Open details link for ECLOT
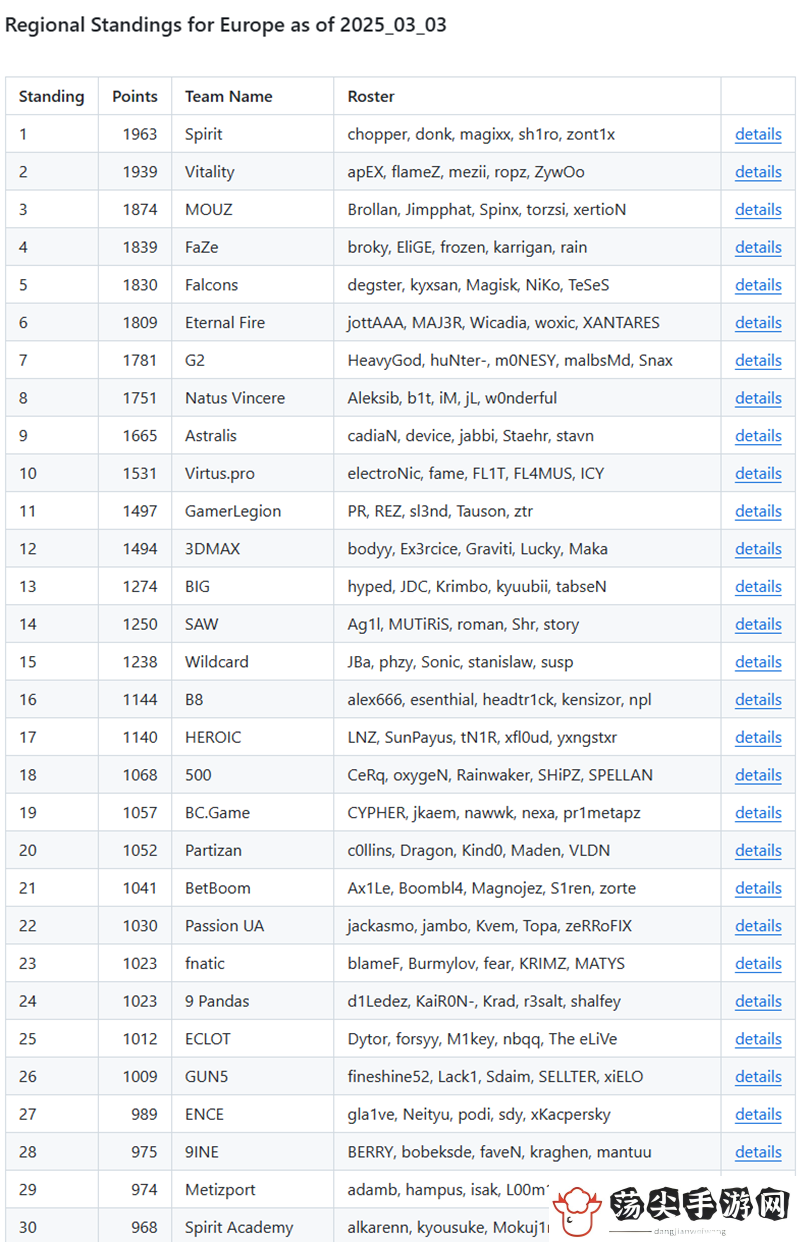The height and width of the screenshot is (1242, 800). point(758,1039)
